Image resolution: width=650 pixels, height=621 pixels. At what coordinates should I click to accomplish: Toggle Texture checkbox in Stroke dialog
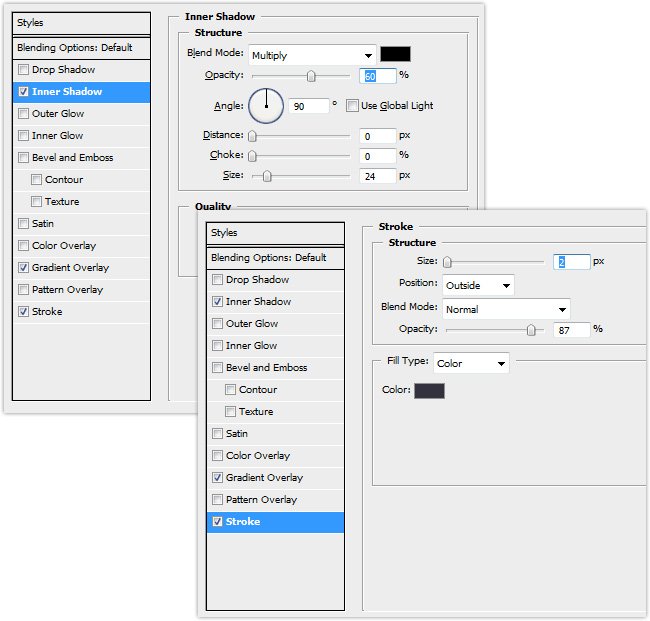click(230, 411)
